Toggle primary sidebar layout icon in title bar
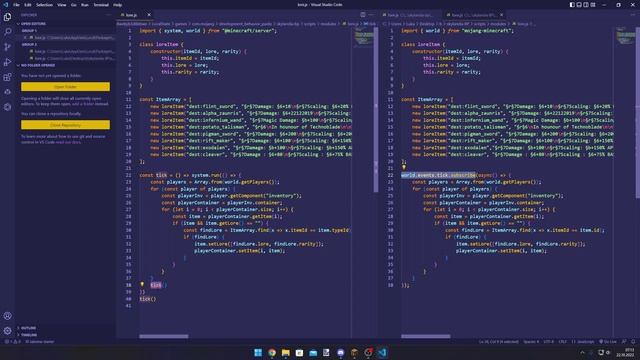Screen dimensions: 640x360 coord(572,4)
